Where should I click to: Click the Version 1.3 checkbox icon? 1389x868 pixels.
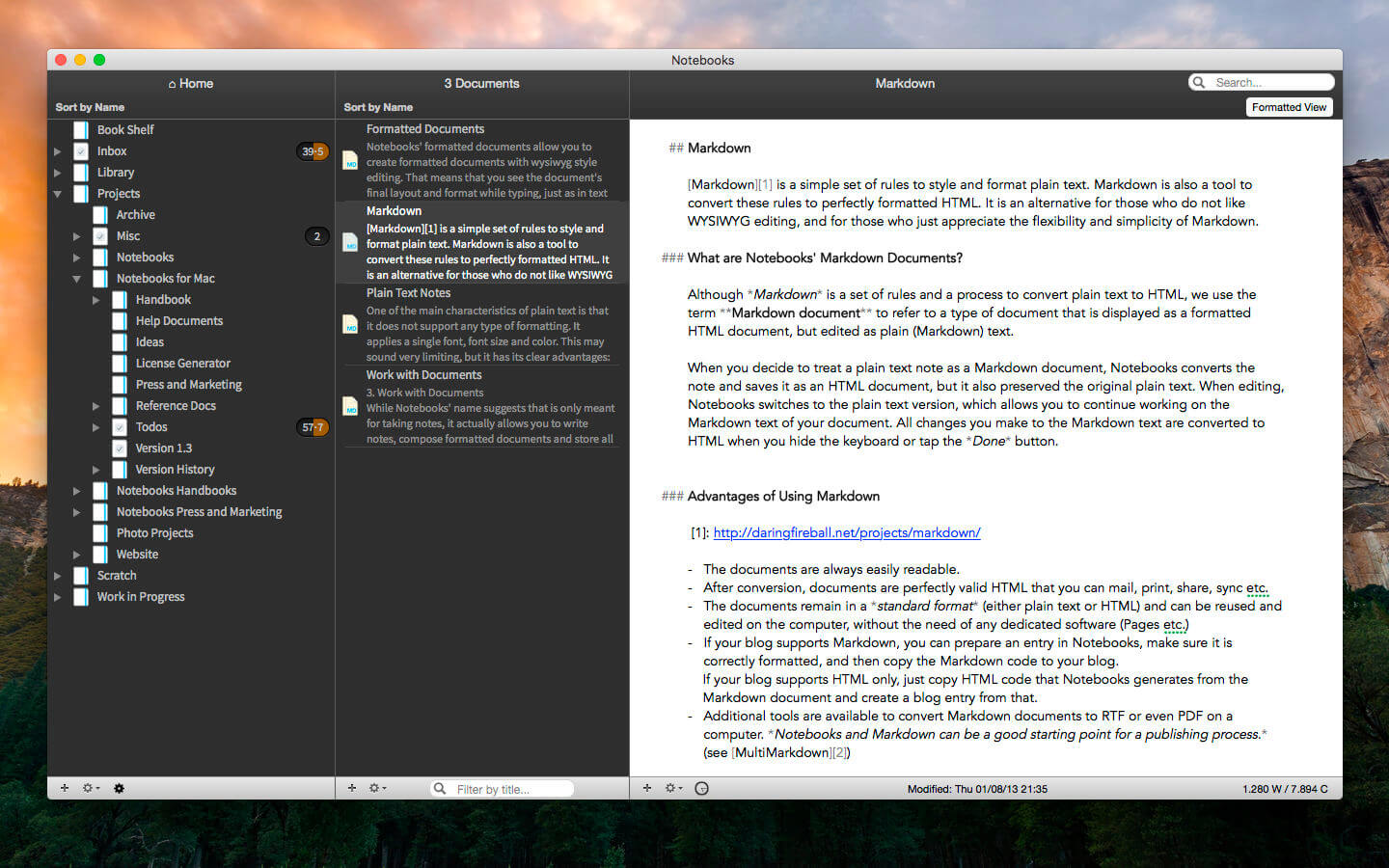(120, 448)
